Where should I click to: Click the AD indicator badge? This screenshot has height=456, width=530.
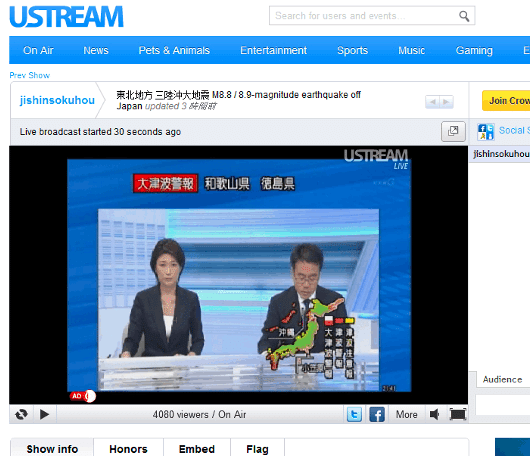click(x=83, y=396)
